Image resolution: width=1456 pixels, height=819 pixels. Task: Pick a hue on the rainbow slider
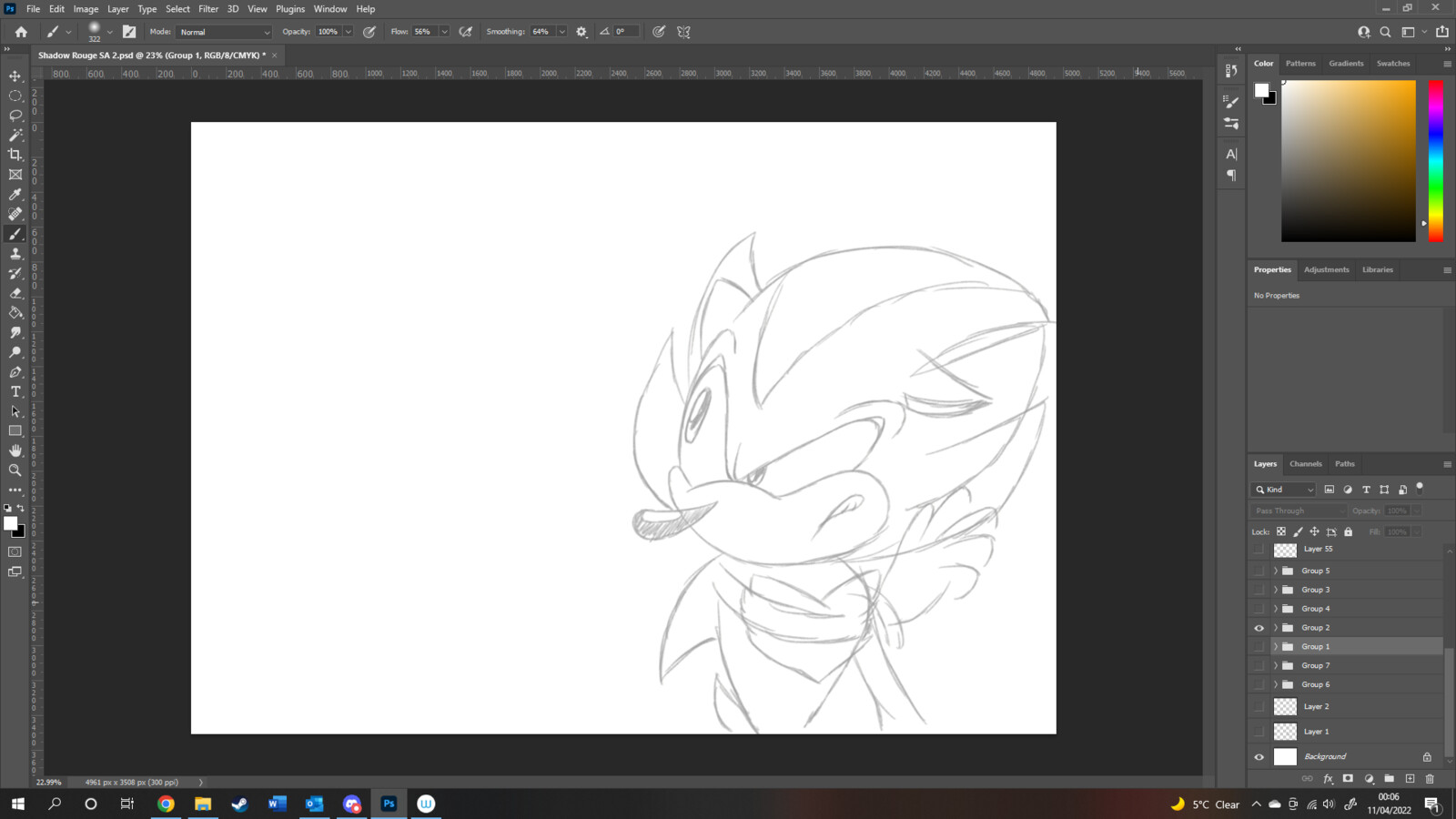pos(1435,161)
